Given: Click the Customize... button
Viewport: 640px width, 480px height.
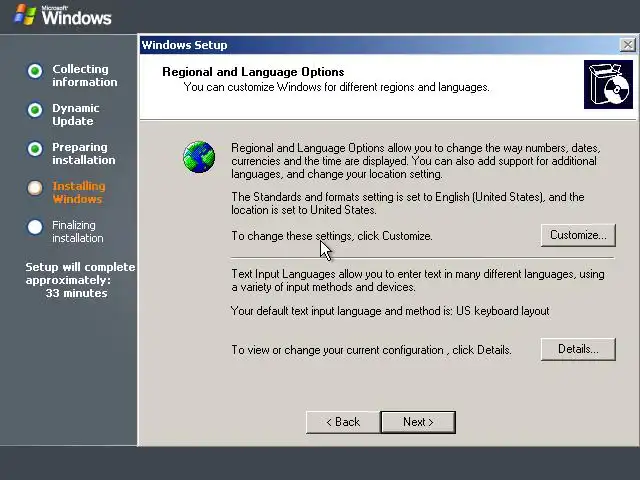Looking at the screenshot, I should pyautogui.click(x=578, y=235).
